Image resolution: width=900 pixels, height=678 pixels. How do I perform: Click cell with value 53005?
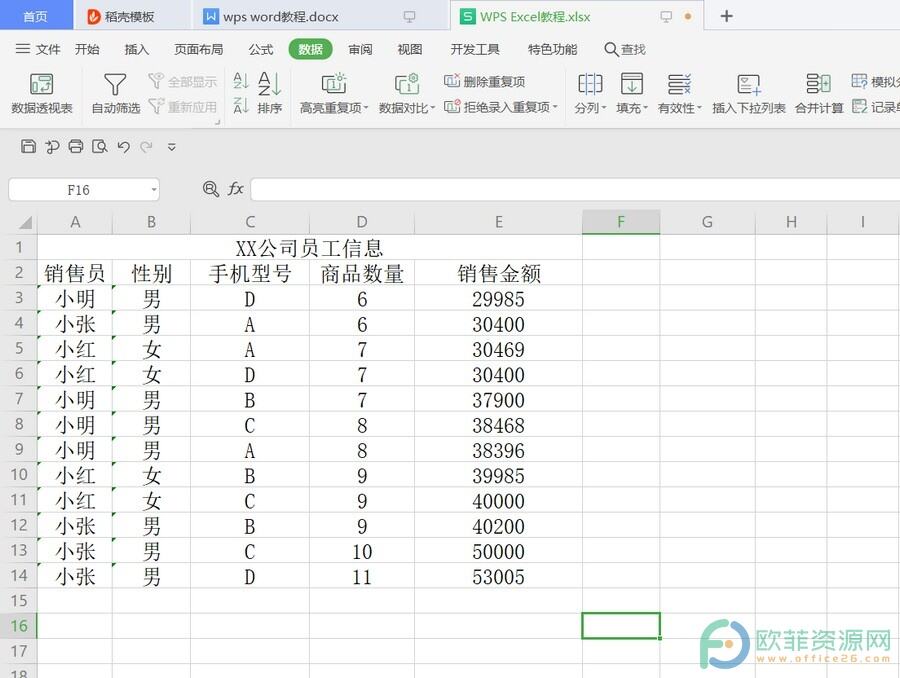click(x=498, y=576)
